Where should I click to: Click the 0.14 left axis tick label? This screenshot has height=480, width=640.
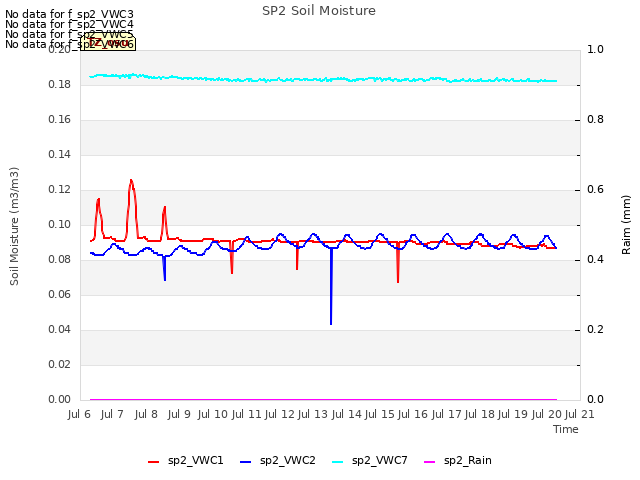(59, 155)
